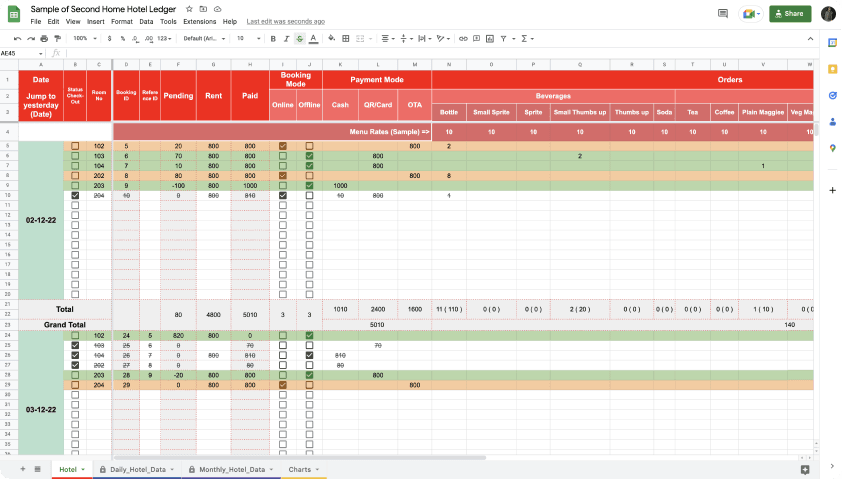
Task: Open Google Keep side panel
Action: pyautogui.click(x=832, y=69)
